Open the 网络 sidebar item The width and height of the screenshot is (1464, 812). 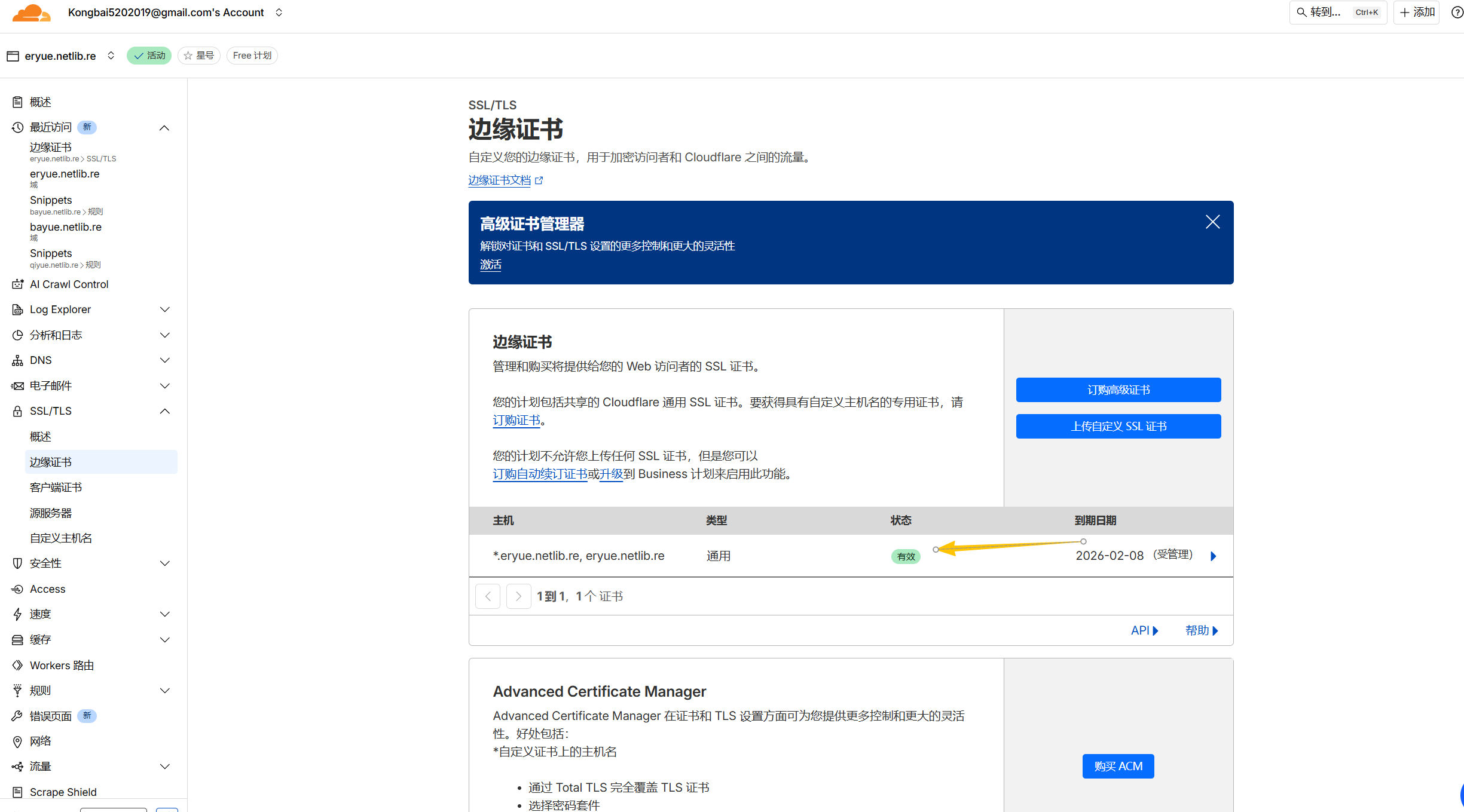[x=40, y=741]
